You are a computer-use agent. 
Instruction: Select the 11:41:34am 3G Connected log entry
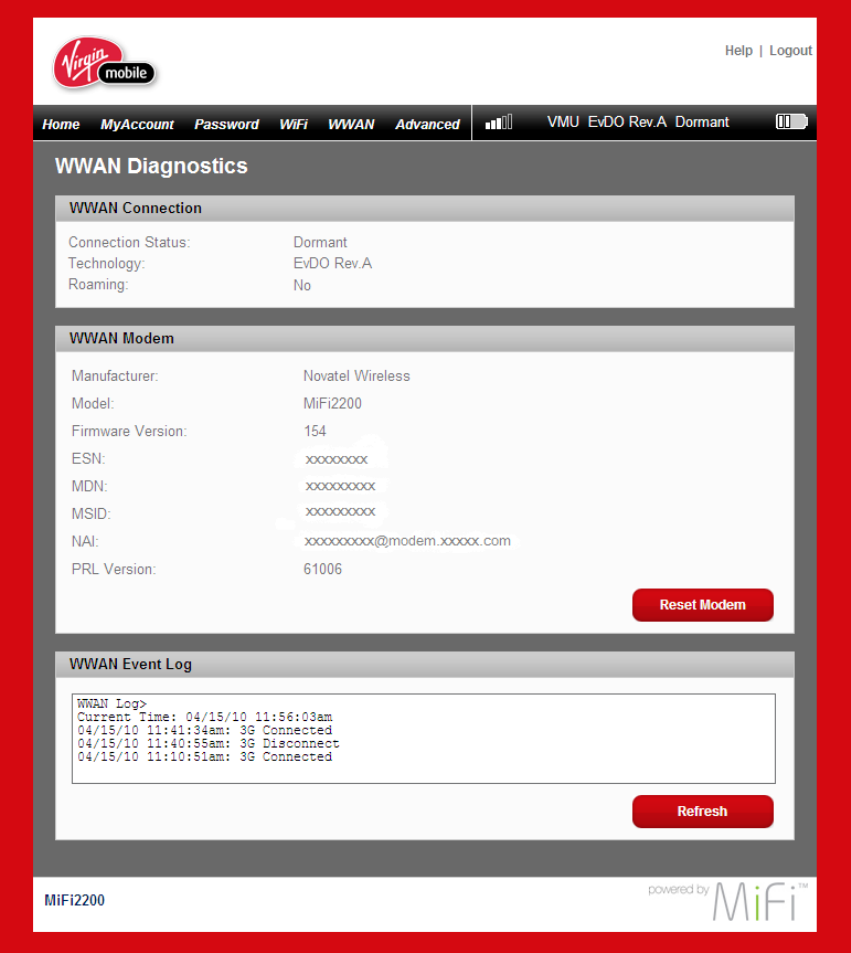coord(205,730)
